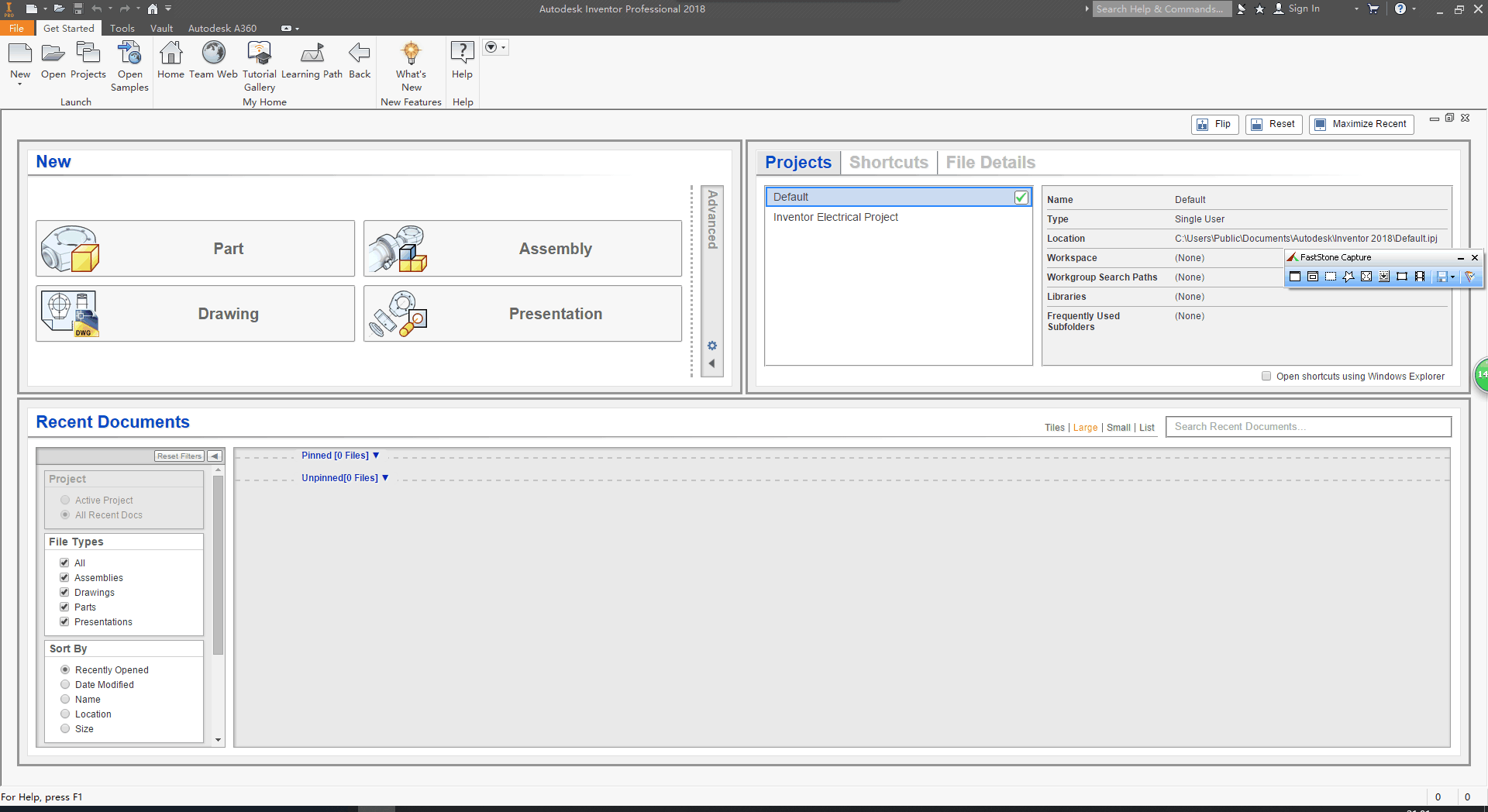Collapse the Pinned files section
The height and width of the screenshot is (812, 1488).
(x=376, y=456)
